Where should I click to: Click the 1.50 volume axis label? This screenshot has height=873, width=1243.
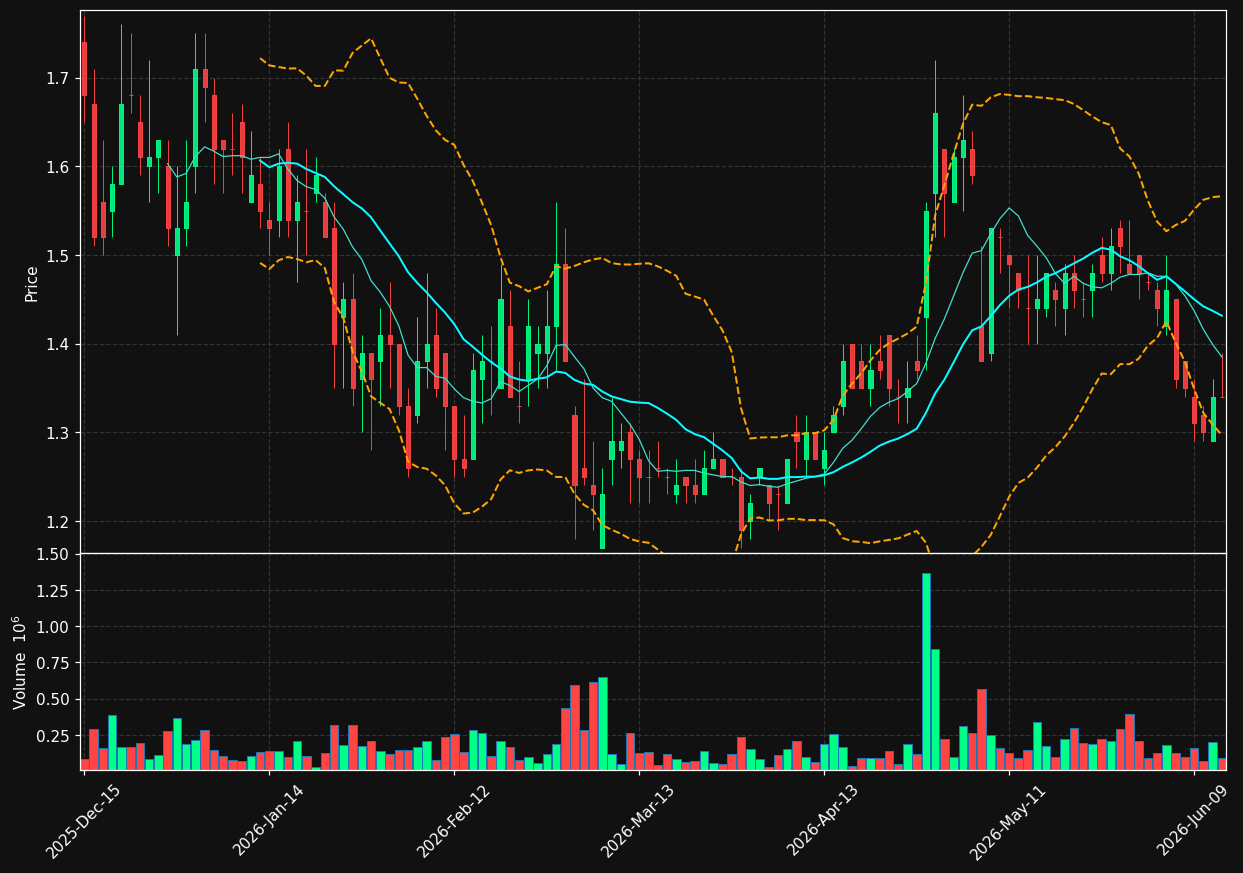tap(55, 554)
